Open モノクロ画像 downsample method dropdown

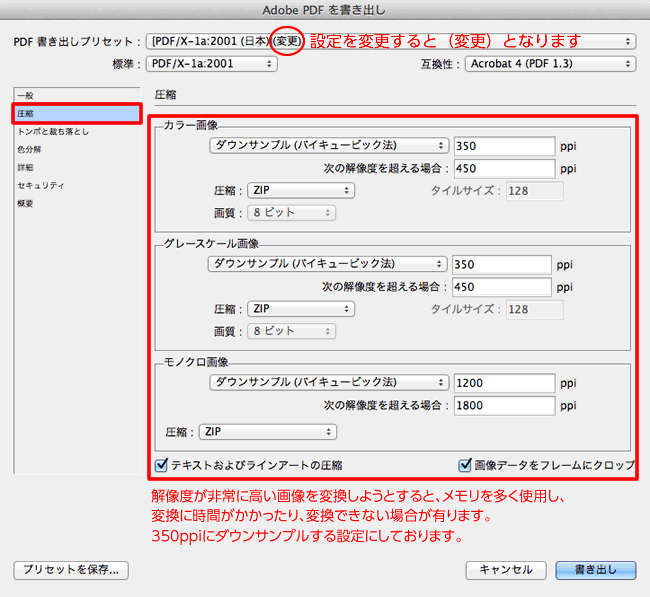coord(329,383)
